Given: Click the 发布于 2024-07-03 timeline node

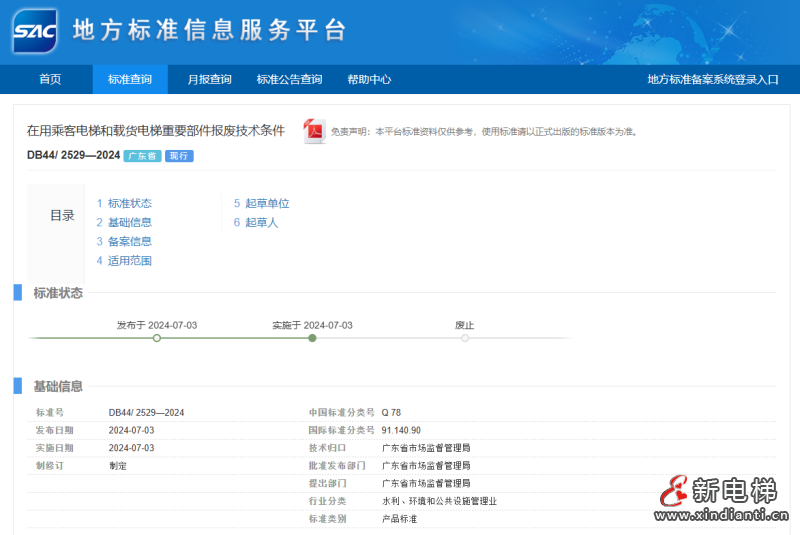Looking at the screenshot, I should 157,338.
